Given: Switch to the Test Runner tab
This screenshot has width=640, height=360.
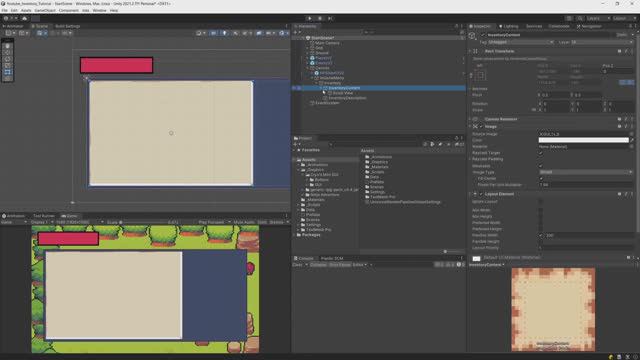Looking at the screenshot, I should coord(43,216).
